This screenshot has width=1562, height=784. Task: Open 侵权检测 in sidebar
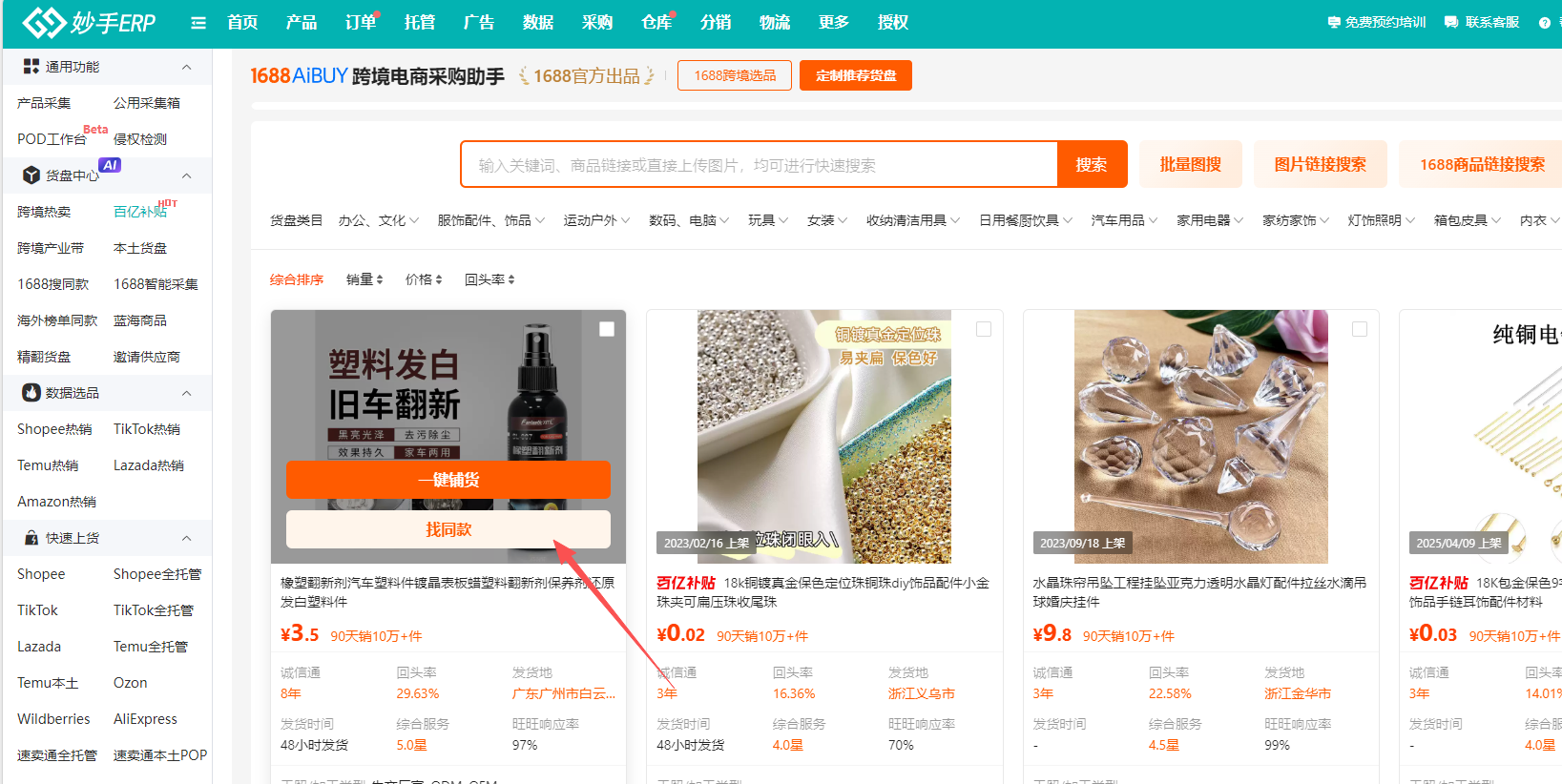click(x=140, y=139)
